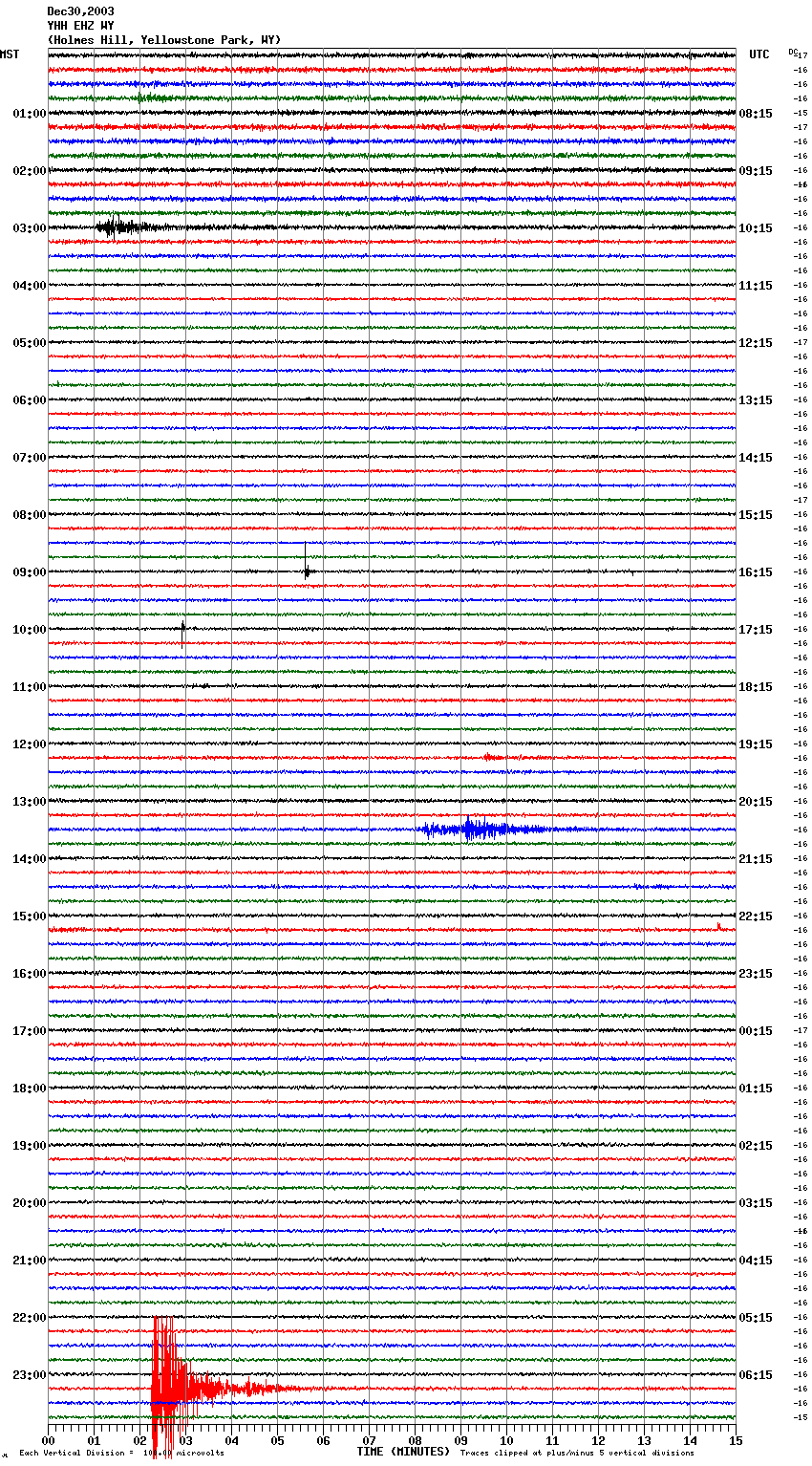Click the TIME (MINUTES) axis title
Screen dimensions: 812x1466
click(x=403, y=1452)
